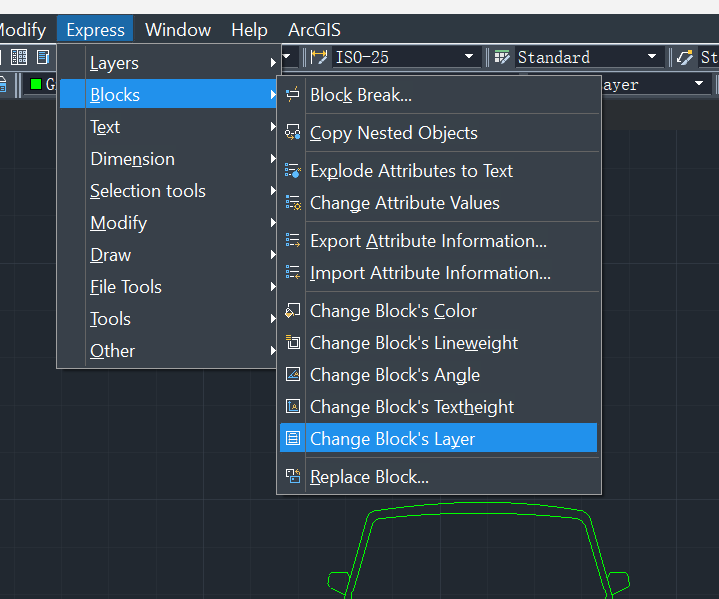Open the Window menu
Viewport: 719px width, 599px height.
(x=178, y=30)
